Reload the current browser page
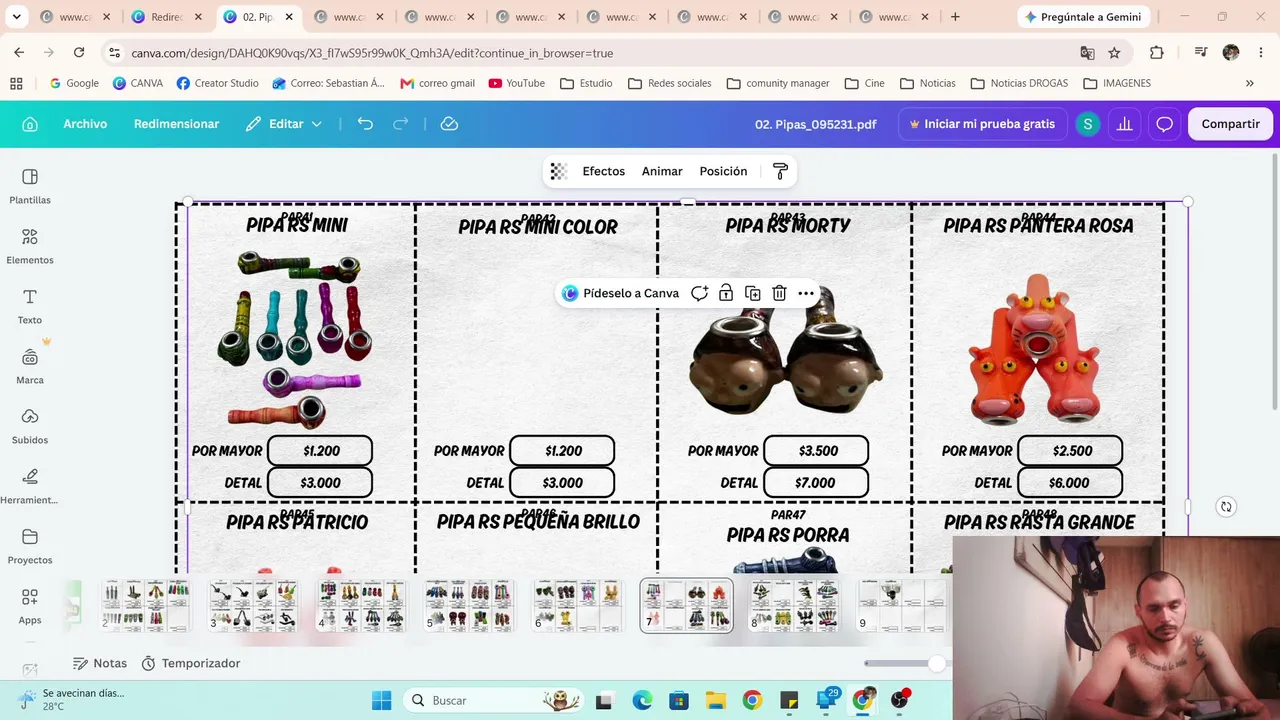1280x720 pixels. (x=79, y=53)
